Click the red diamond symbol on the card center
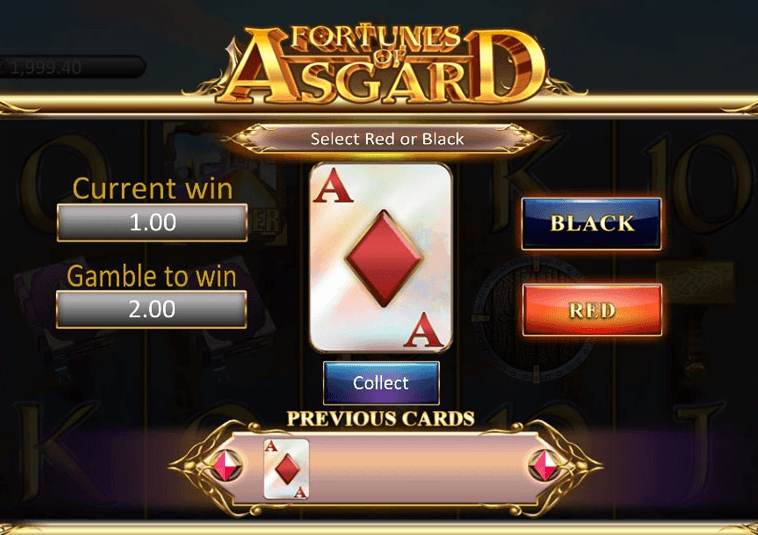The image size is (758, 535). [x=384, y=258]
